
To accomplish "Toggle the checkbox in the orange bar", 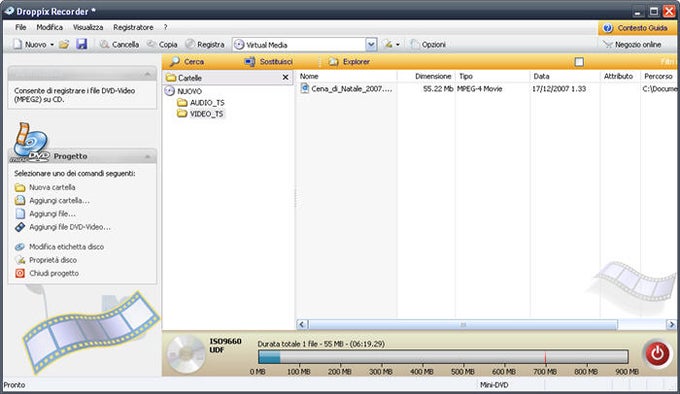I will click(x=579, y=62).
